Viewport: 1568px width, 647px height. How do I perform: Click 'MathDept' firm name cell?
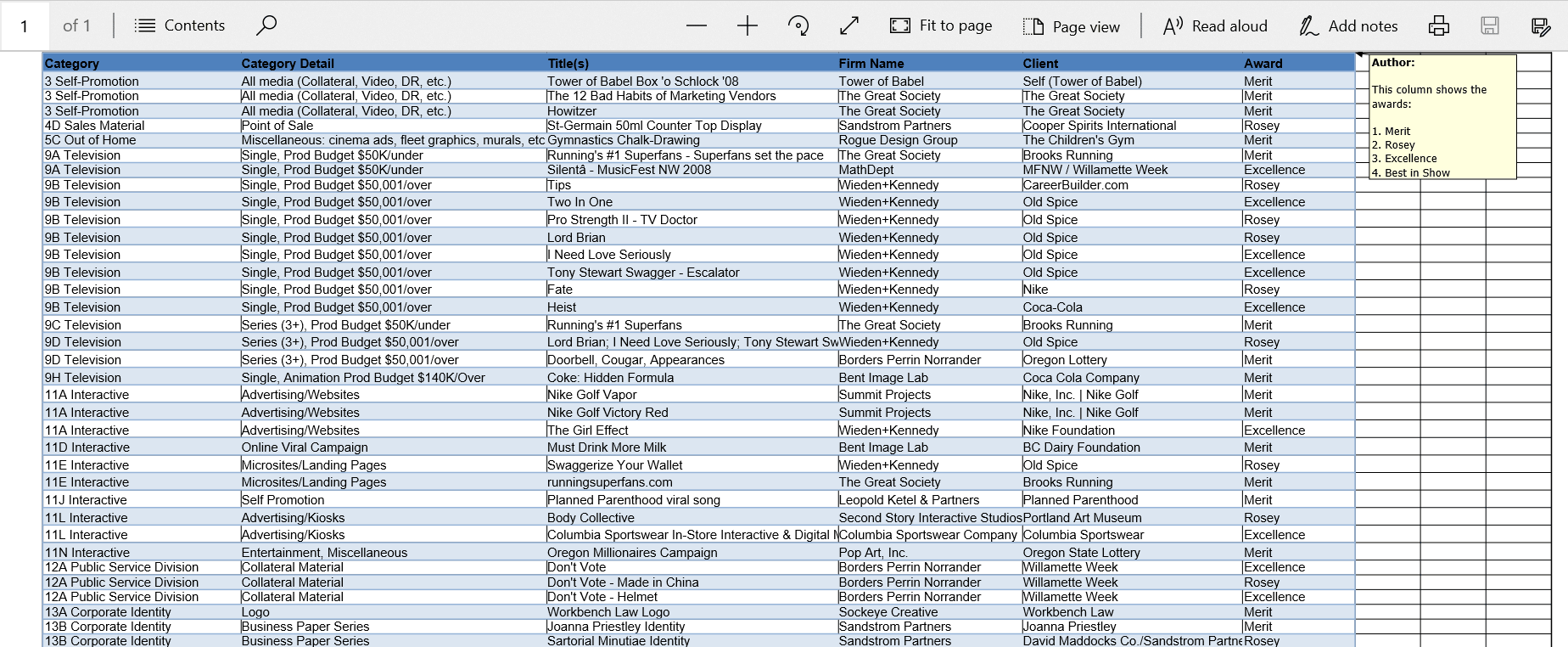click(866, 170)
